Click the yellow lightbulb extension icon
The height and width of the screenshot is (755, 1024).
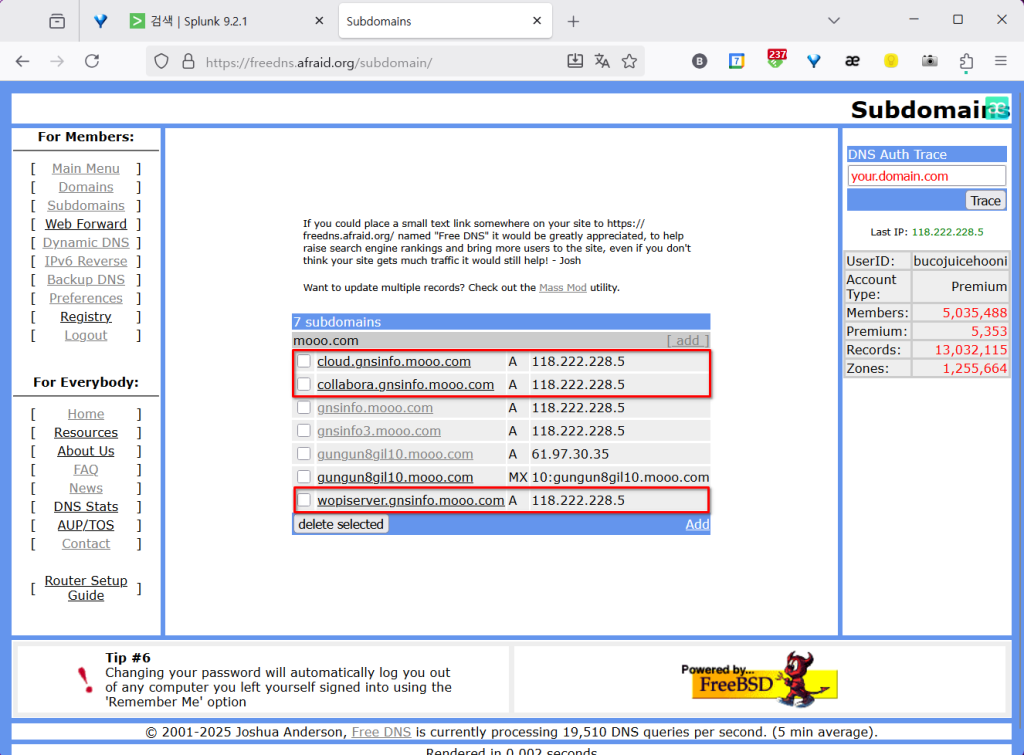point(890,61)
